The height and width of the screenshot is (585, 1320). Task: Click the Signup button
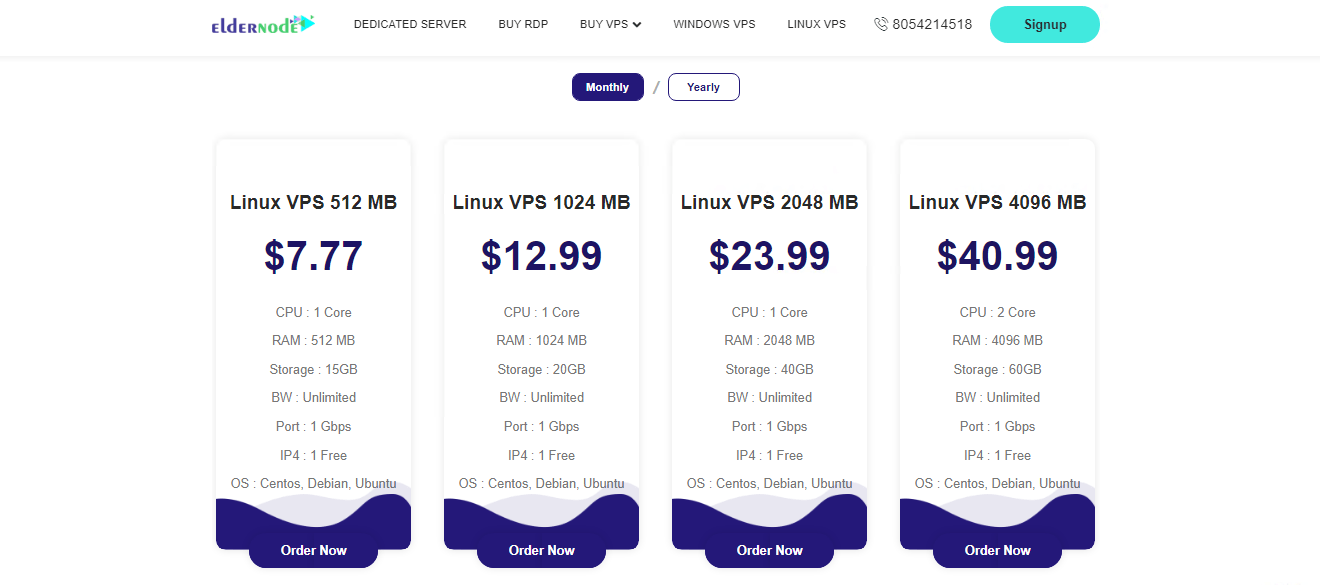pyautogui.click(x=1045, y=24)
